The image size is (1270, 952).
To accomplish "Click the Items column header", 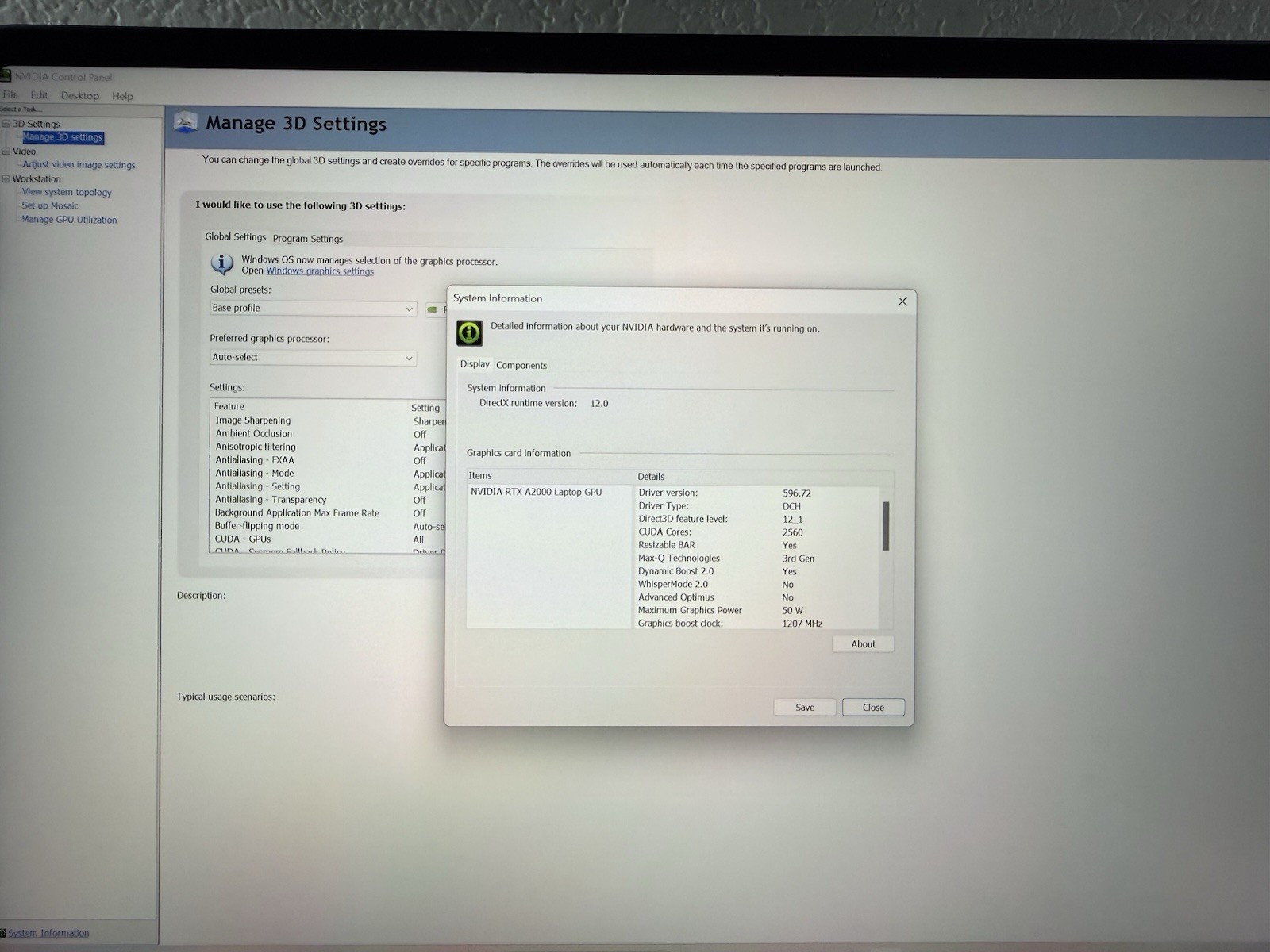I will pos(549,476).
